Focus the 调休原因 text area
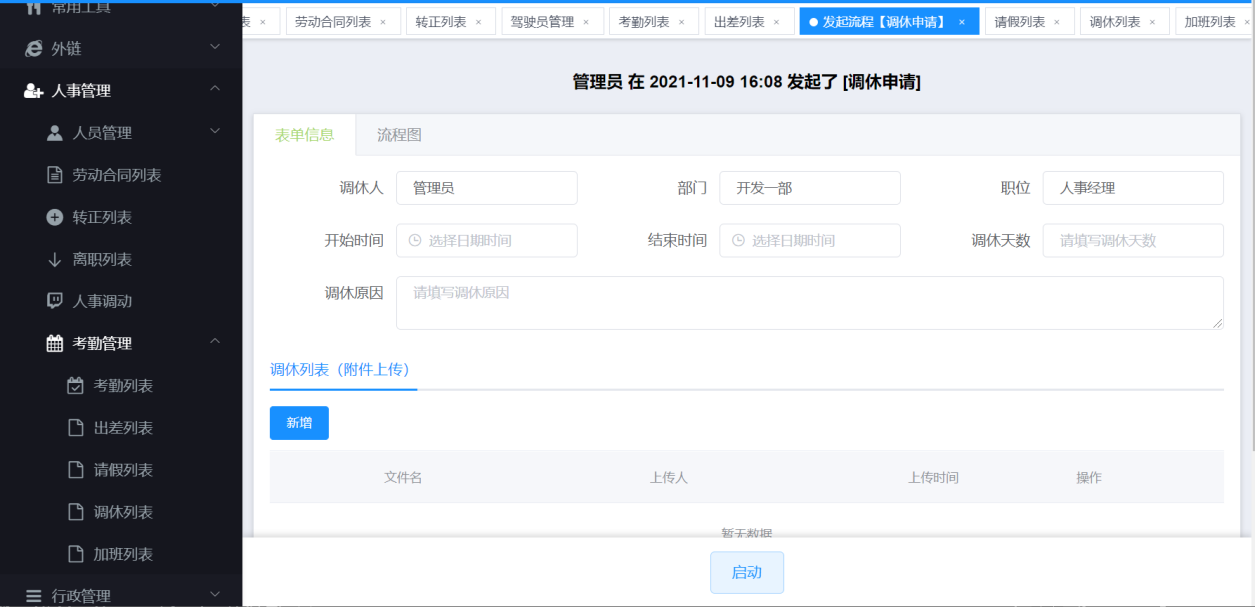 point(810,303)
